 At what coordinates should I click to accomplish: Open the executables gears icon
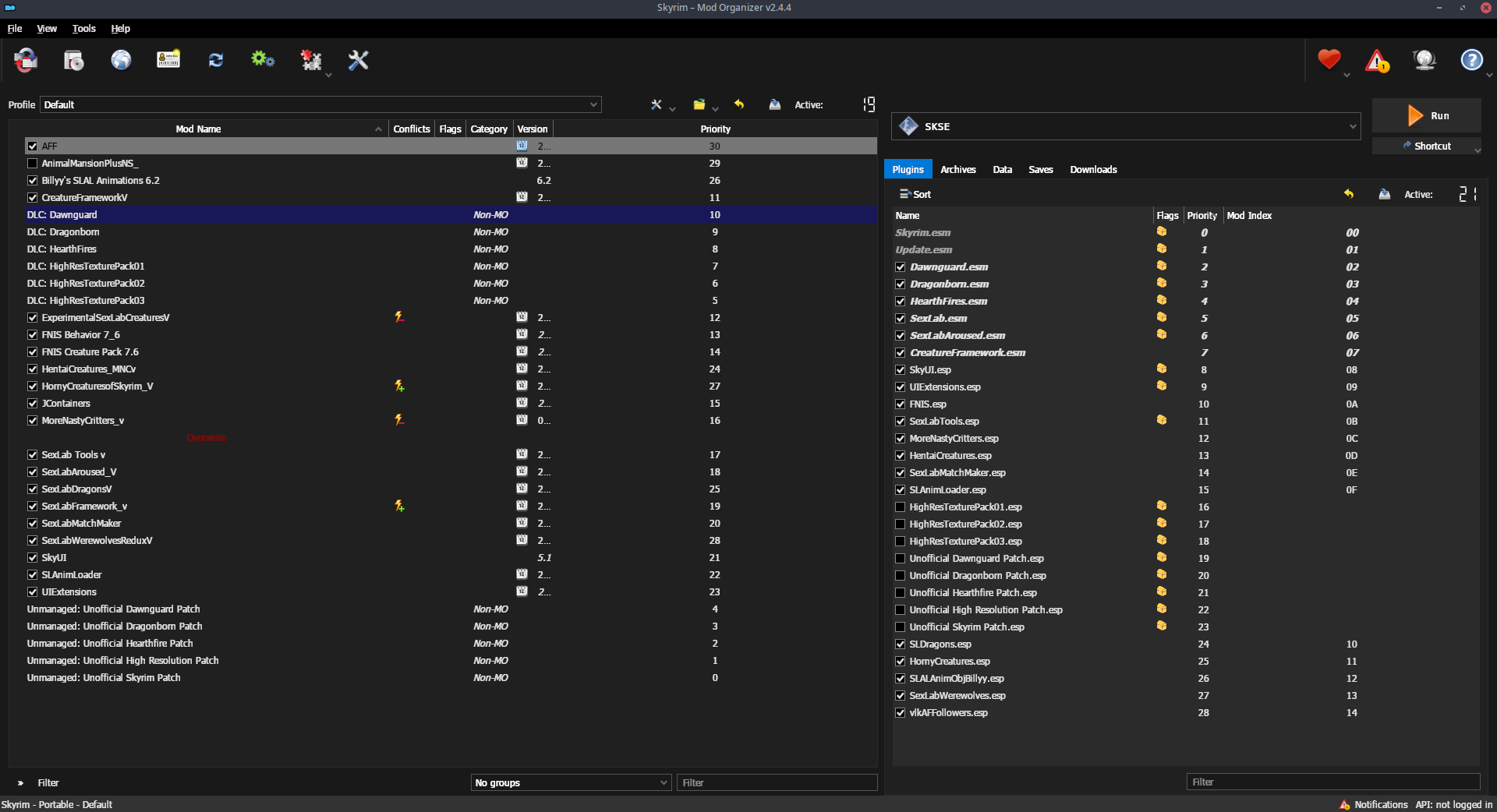tap(263, 60)
